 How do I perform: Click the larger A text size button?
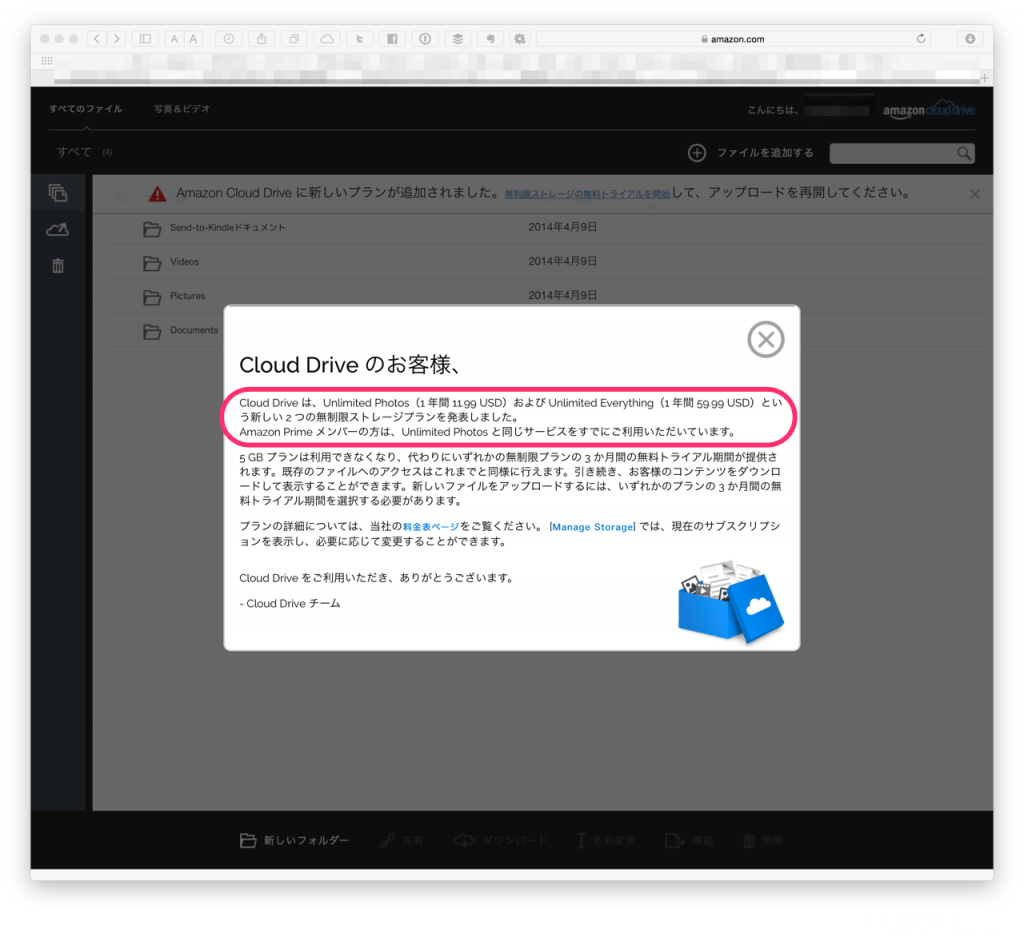coord(193,39)
